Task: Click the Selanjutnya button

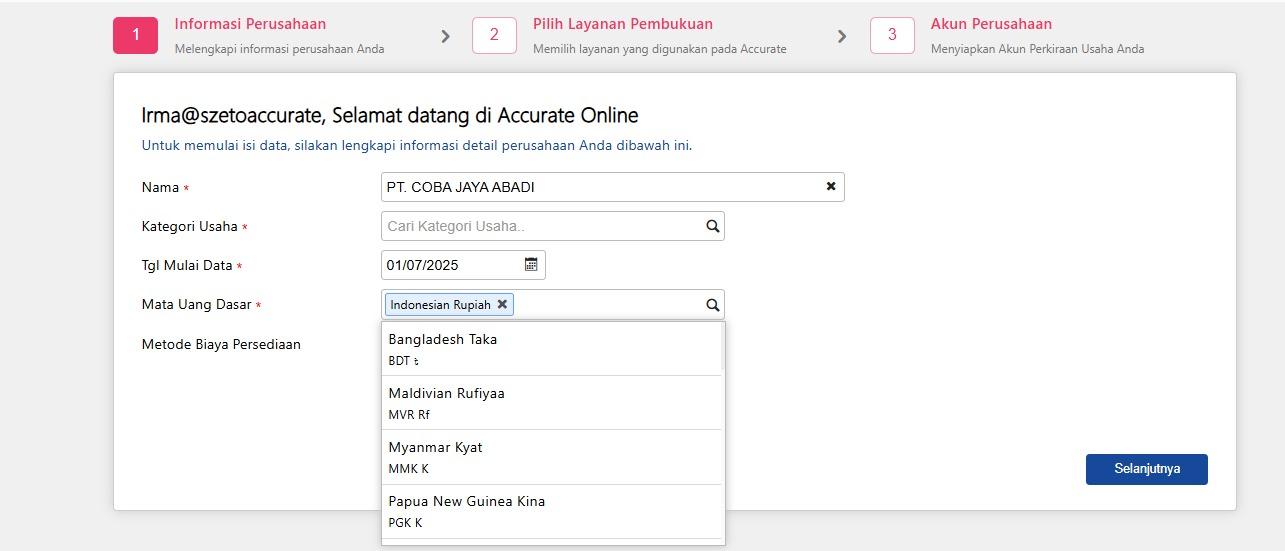Action: pyautogui.click(x=1147, y=469)
